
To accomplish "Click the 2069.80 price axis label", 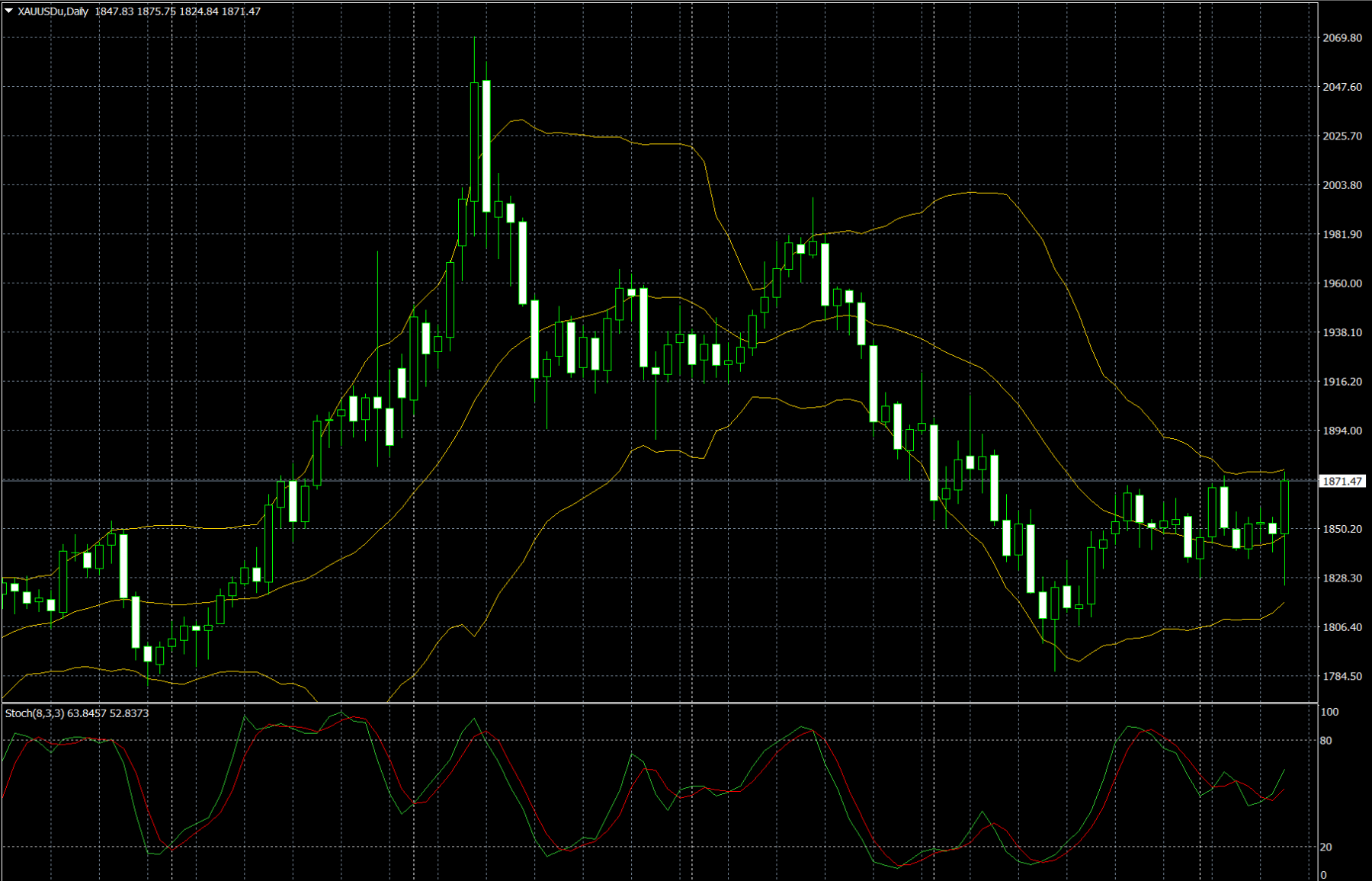I will coord(1342,38).
